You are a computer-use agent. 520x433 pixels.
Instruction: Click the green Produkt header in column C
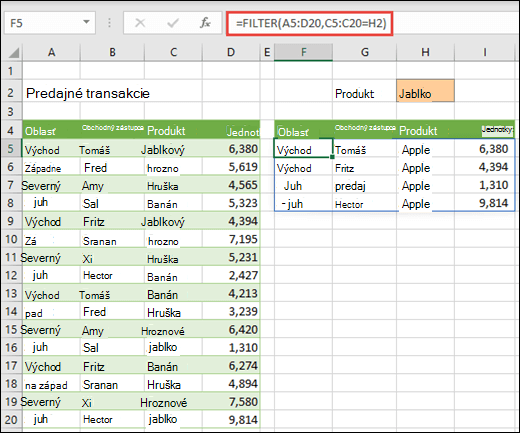pos(166,131)
